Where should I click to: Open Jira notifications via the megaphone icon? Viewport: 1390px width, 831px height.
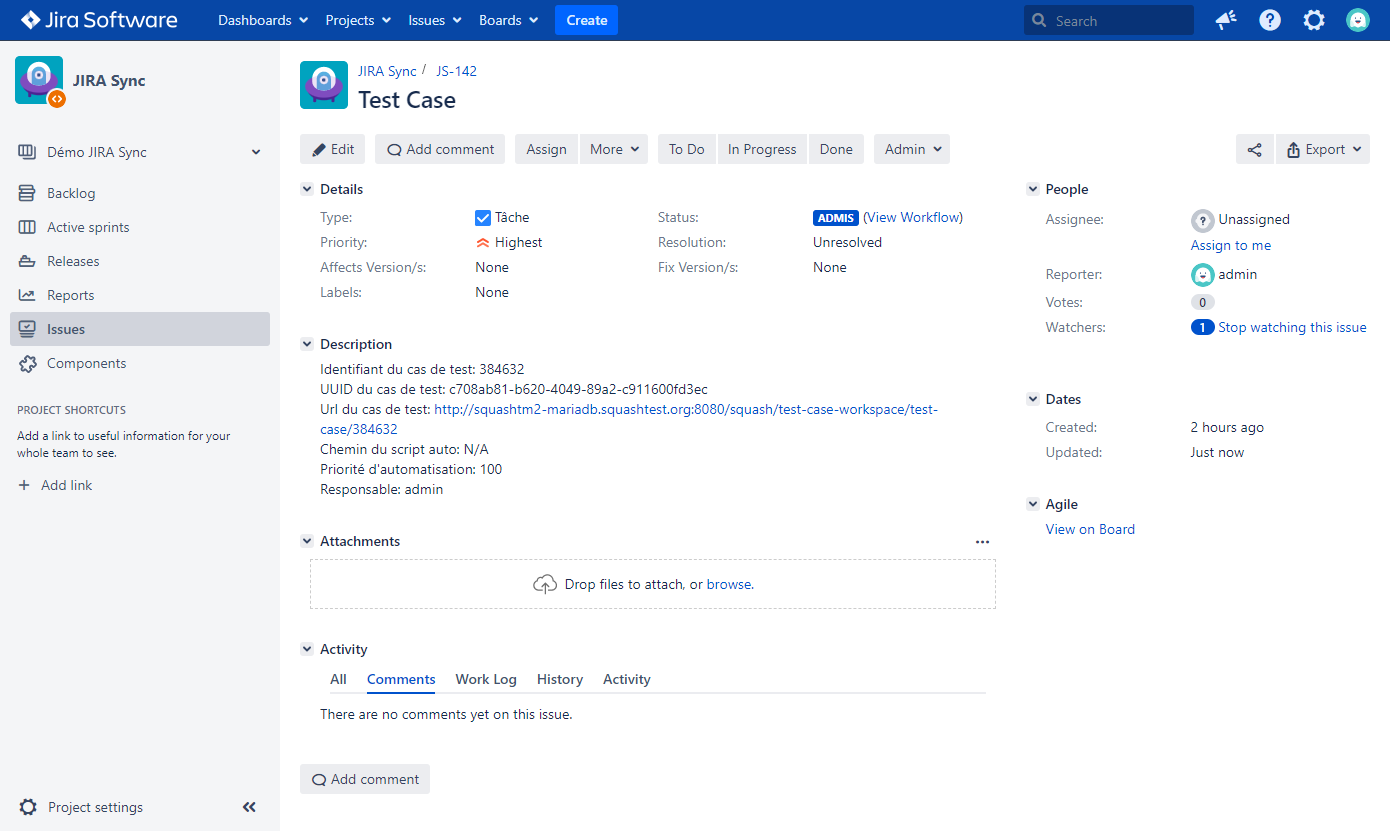pos(1225,20)
